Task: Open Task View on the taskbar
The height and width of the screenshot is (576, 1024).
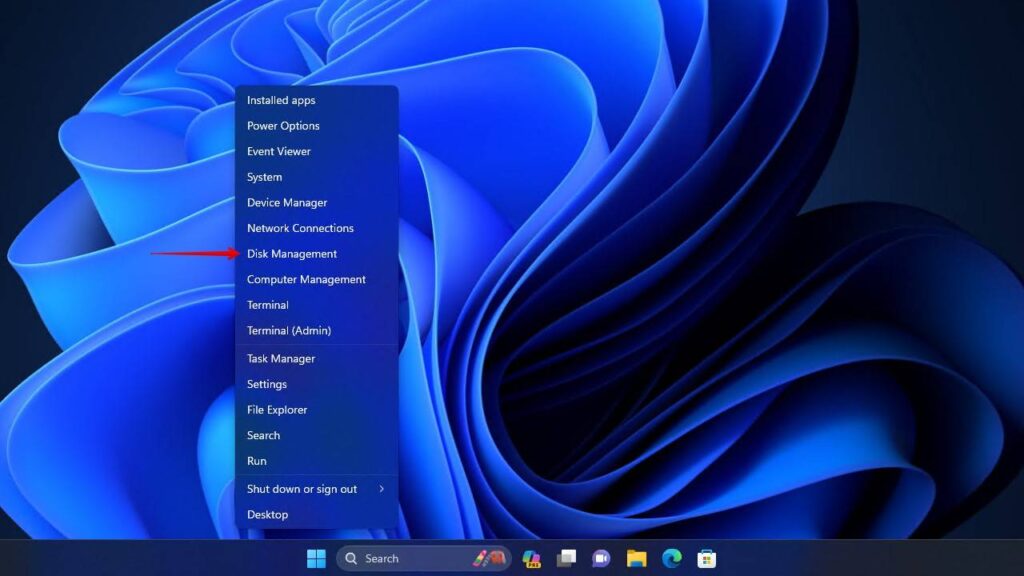Action: [566, 558]
